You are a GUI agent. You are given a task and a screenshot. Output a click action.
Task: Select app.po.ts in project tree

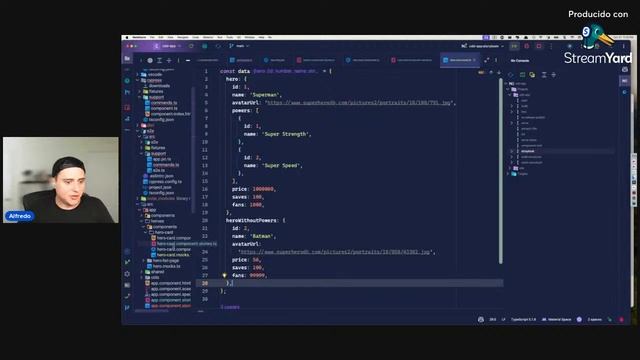click(x=159, y=159)
